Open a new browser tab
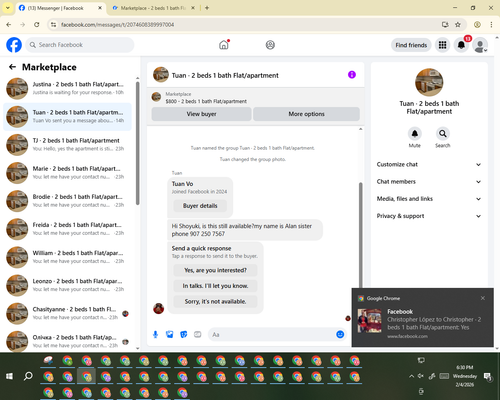This screenshot has height=400, width=500. (x=207, y=8)
